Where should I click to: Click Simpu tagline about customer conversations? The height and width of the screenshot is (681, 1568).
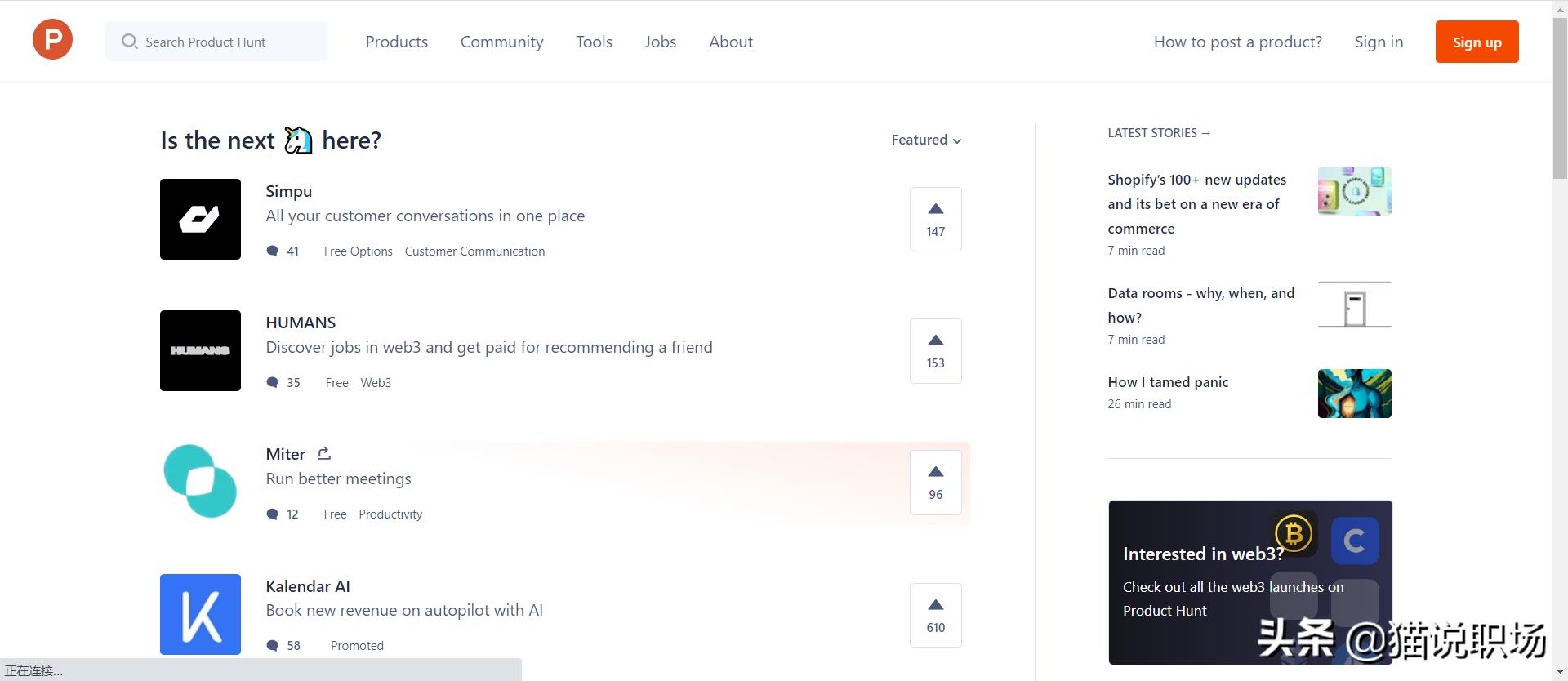click(x=425, y=216)
